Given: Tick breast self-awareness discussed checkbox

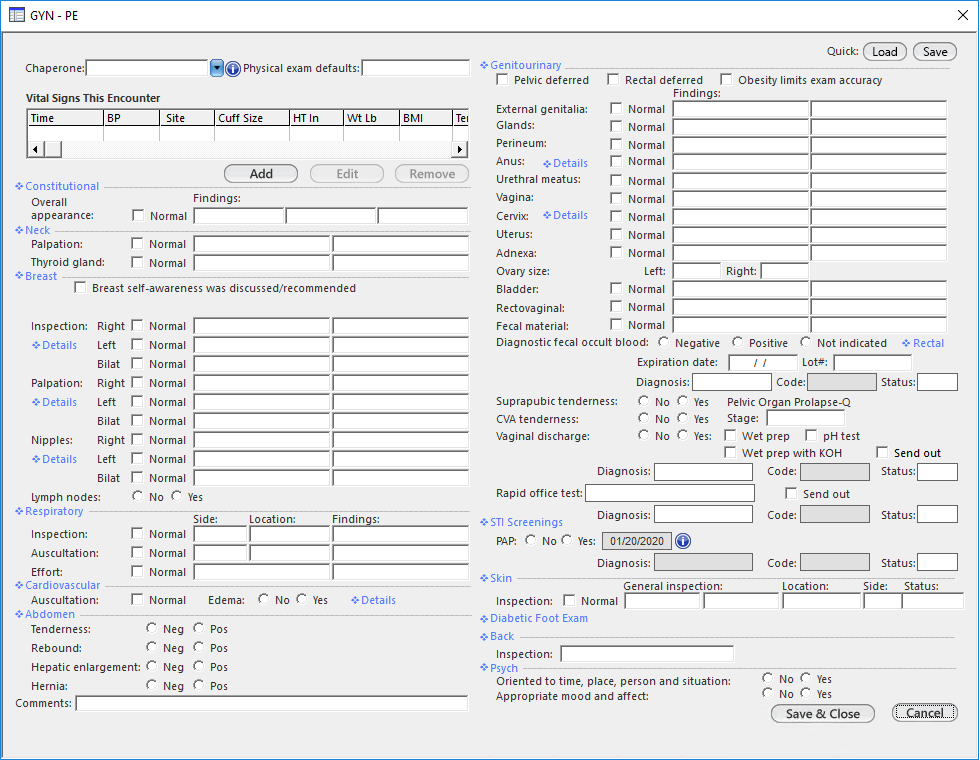Looking at the screenshot, I should coord(79,288).
